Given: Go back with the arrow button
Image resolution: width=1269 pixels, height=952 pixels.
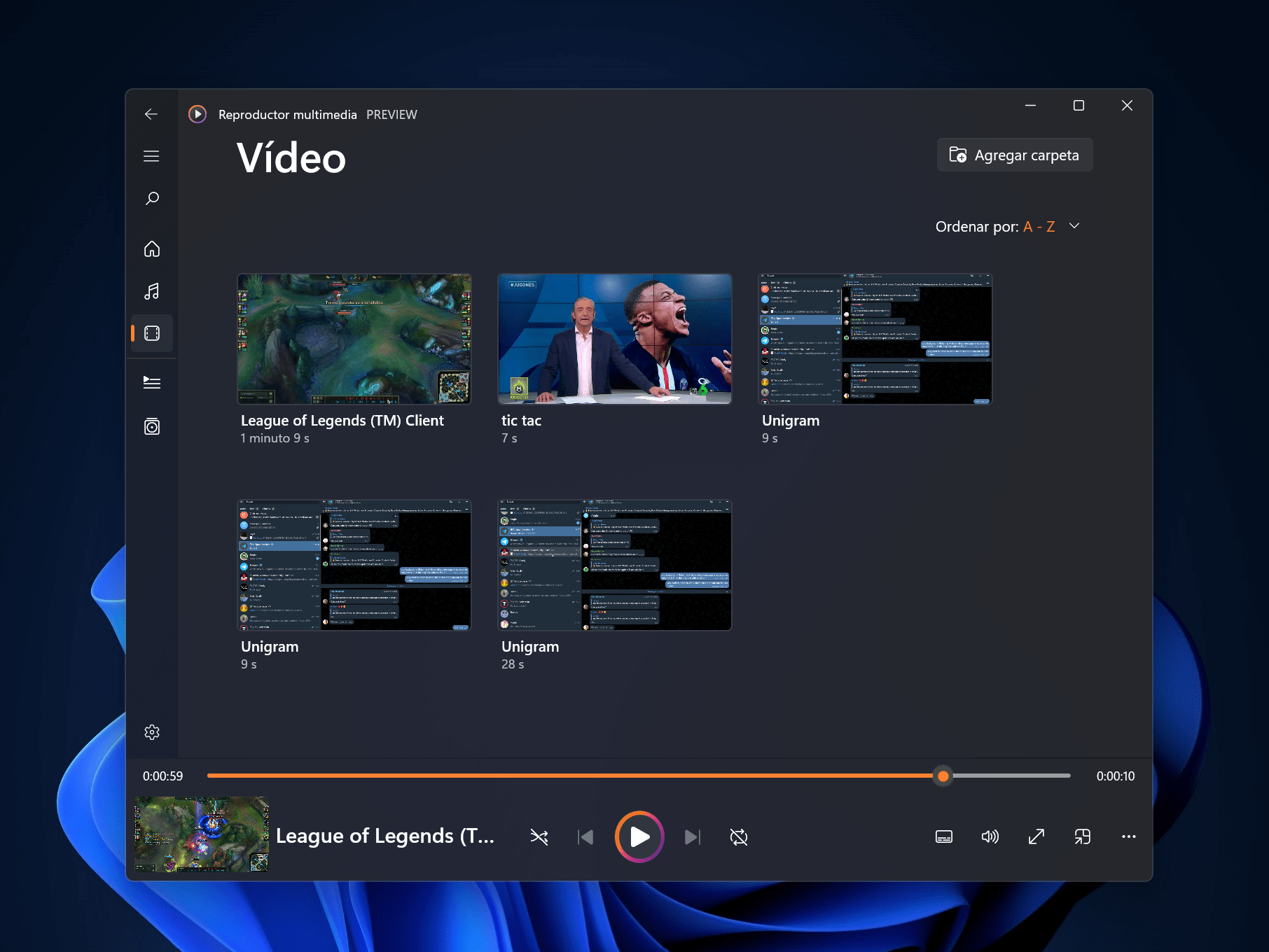Looking at the screenshot, I should click(x=151, y=114).
